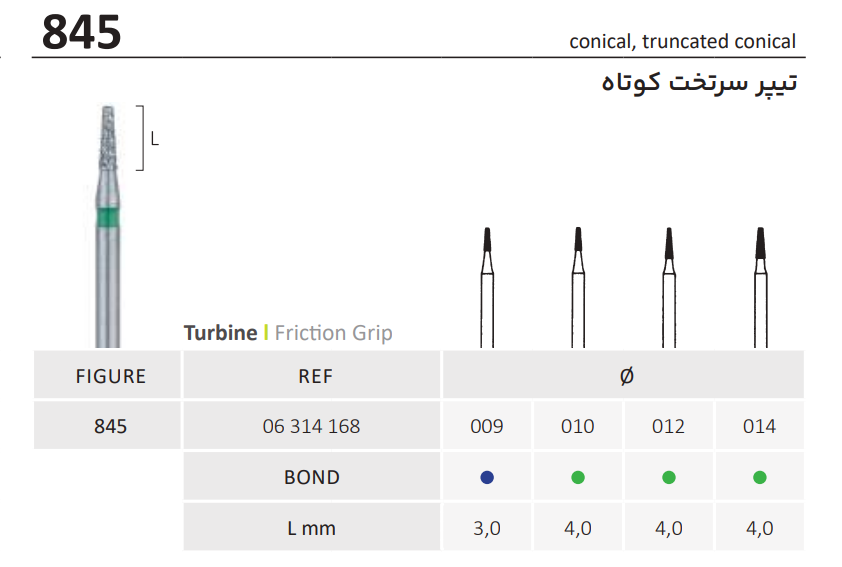This screenshot has width=842, height=567.
Task: Click the 4,0 length under 012
Action: pos(669,528)
